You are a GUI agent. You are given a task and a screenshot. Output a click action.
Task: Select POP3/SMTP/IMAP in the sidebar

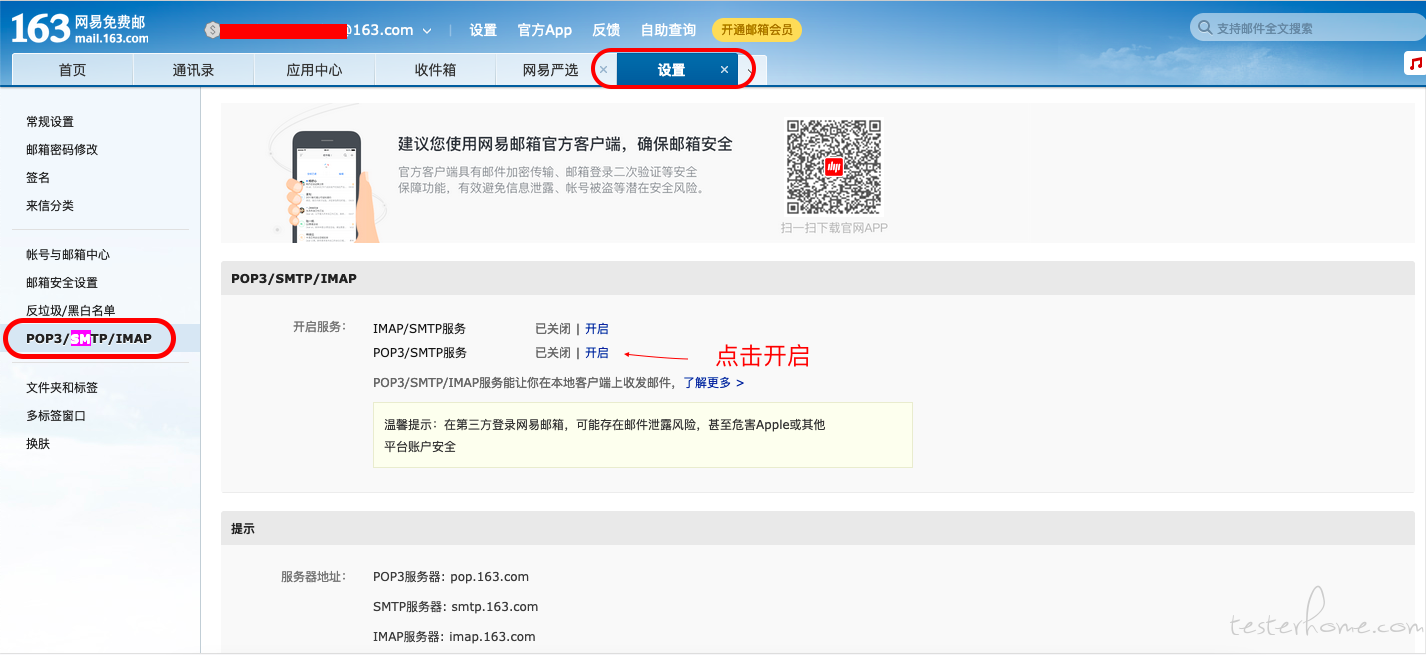point(89,339)
